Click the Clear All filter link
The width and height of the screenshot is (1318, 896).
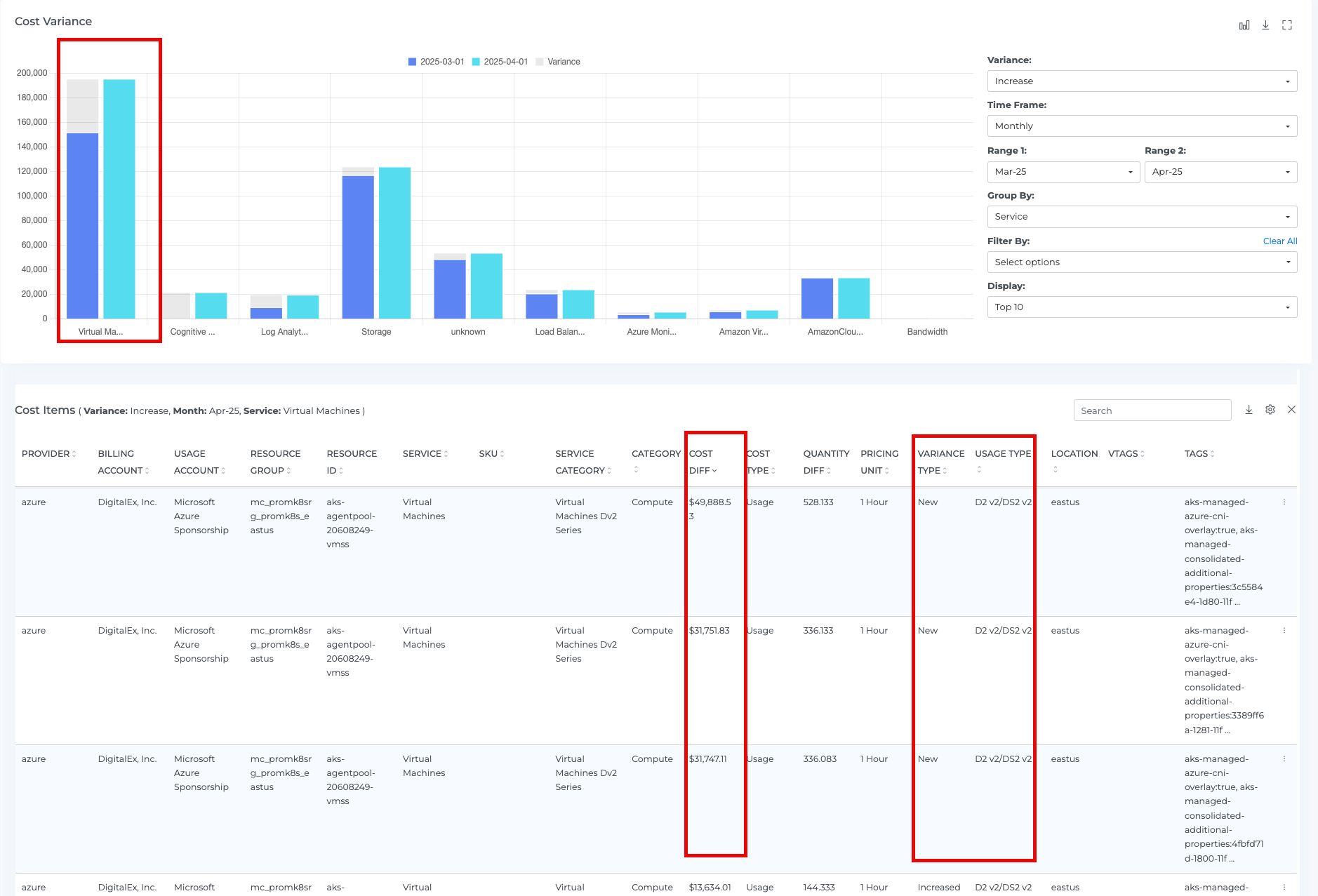(x=1279, y=241)
